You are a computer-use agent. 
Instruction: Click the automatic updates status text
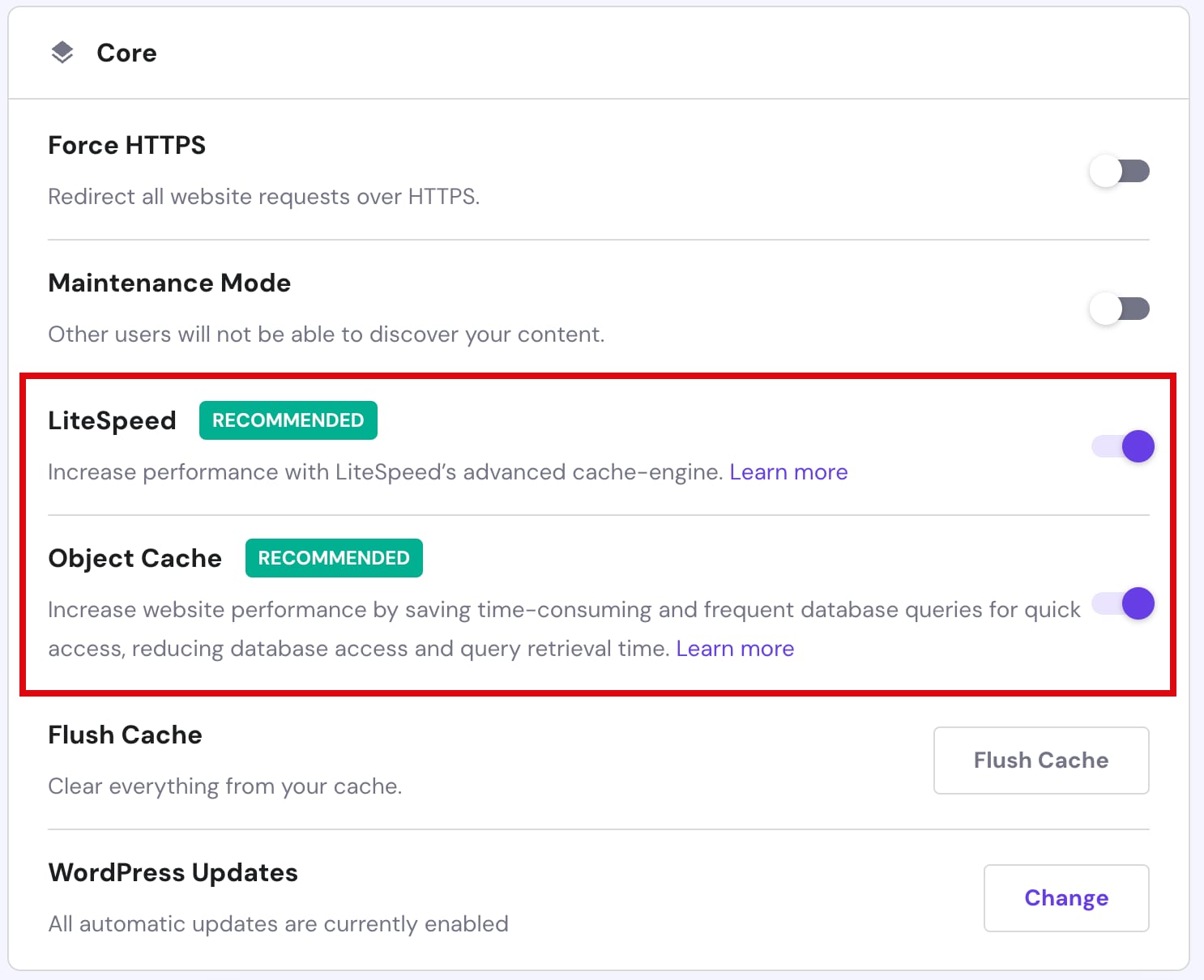pyautogui.click(x=278, y=923)
